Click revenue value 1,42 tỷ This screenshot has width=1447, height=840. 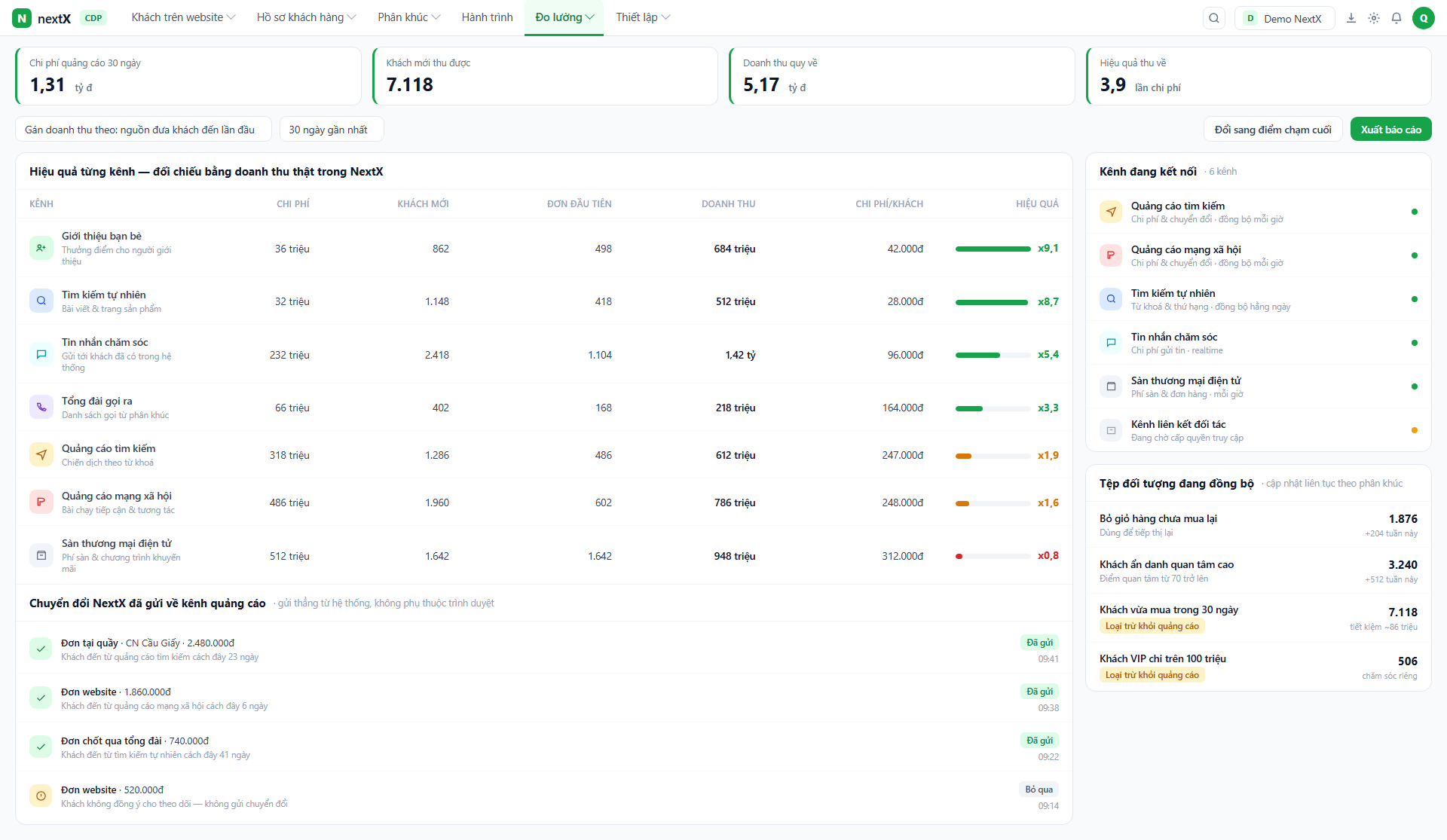[x=740, y=355]
